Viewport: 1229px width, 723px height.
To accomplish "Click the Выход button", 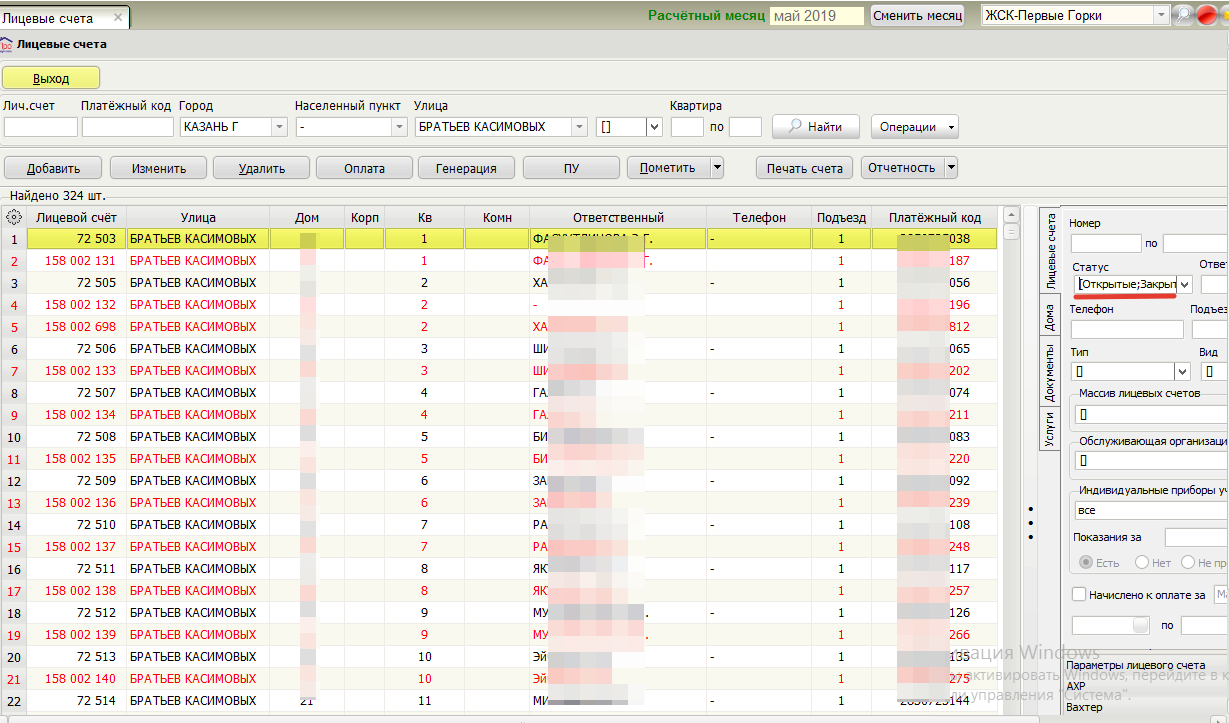I will (51, 78).
